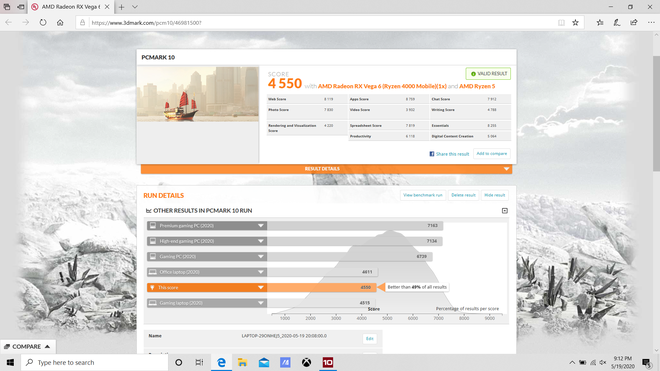Image resolution: width=660 pixels, height=371 pixels.
Task: Open PCMark 10 app in taskbar
Action: click(327, 362)
